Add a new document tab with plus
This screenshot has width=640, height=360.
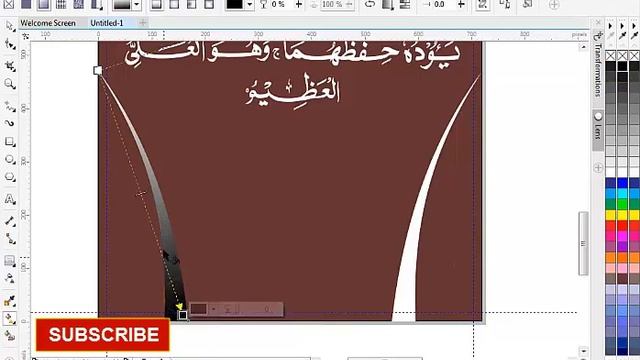[x=143, y=23]
